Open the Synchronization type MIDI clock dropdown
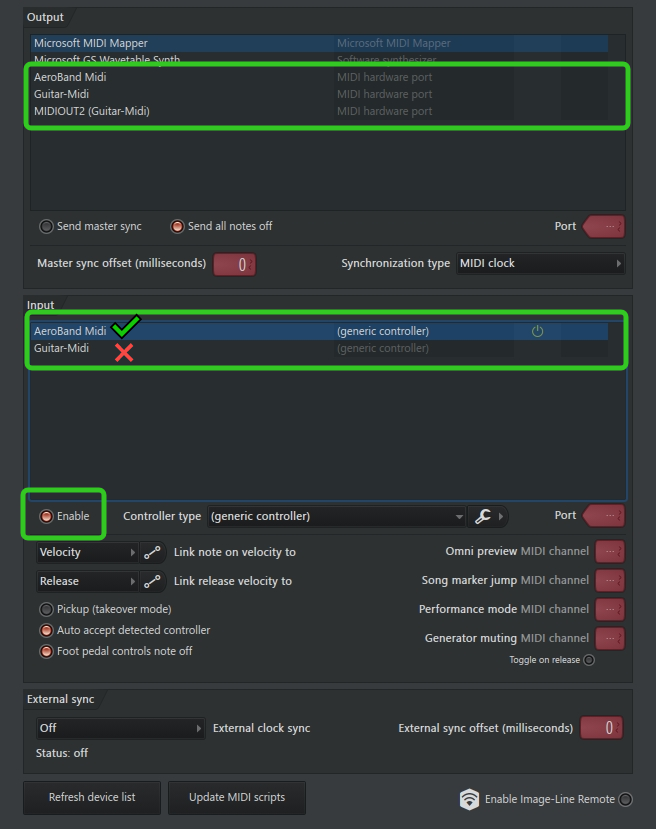 coord(540,263)
